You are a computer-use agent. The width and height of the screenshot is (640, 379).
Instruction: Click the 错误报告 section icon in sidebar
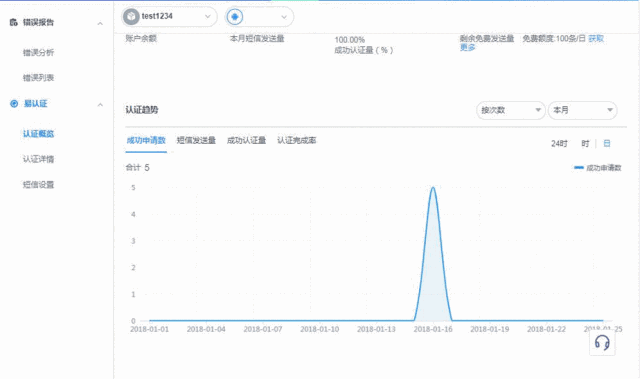tap(13, 22)
